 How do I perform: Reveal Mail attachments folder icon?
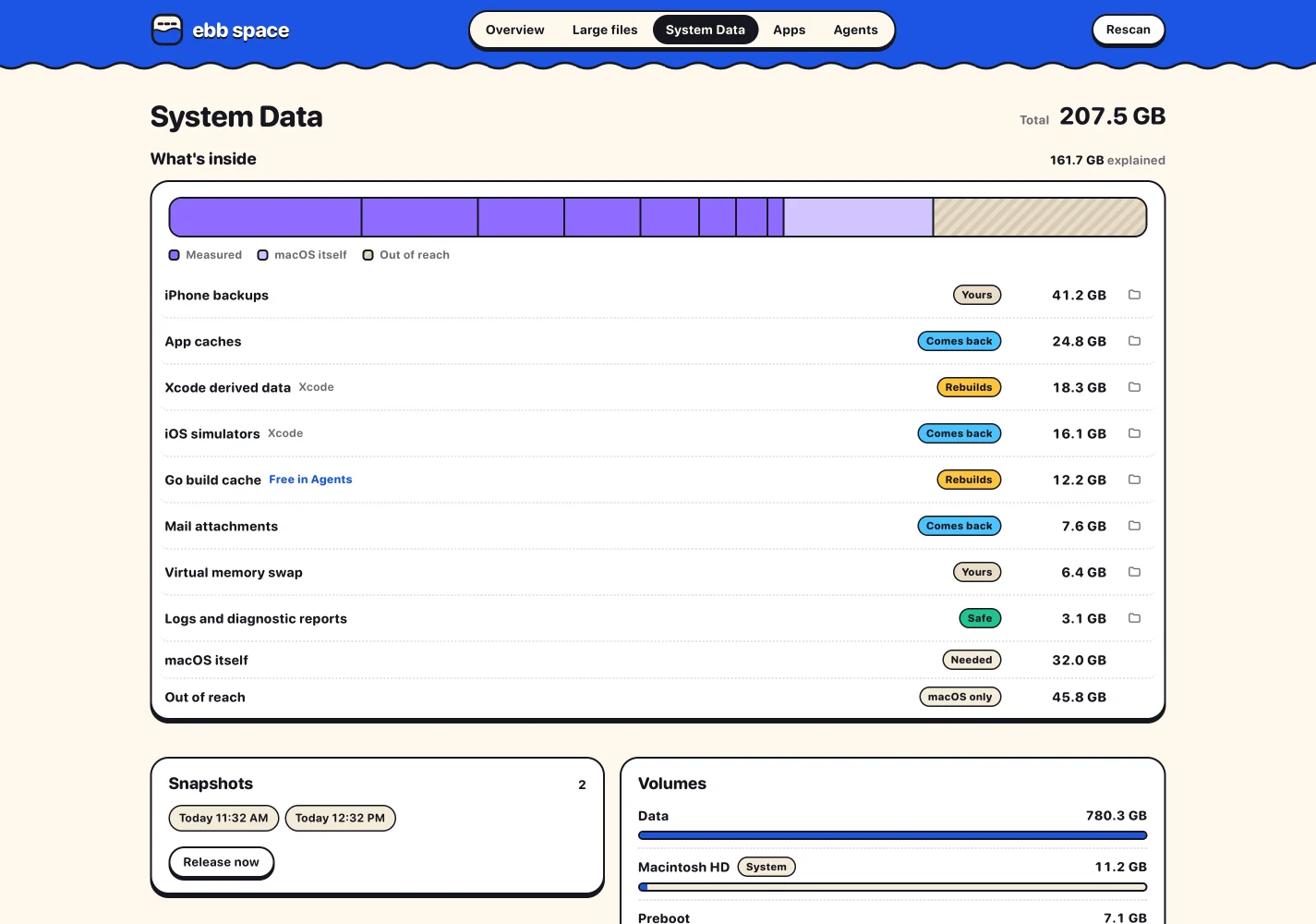pos(1135,526)
